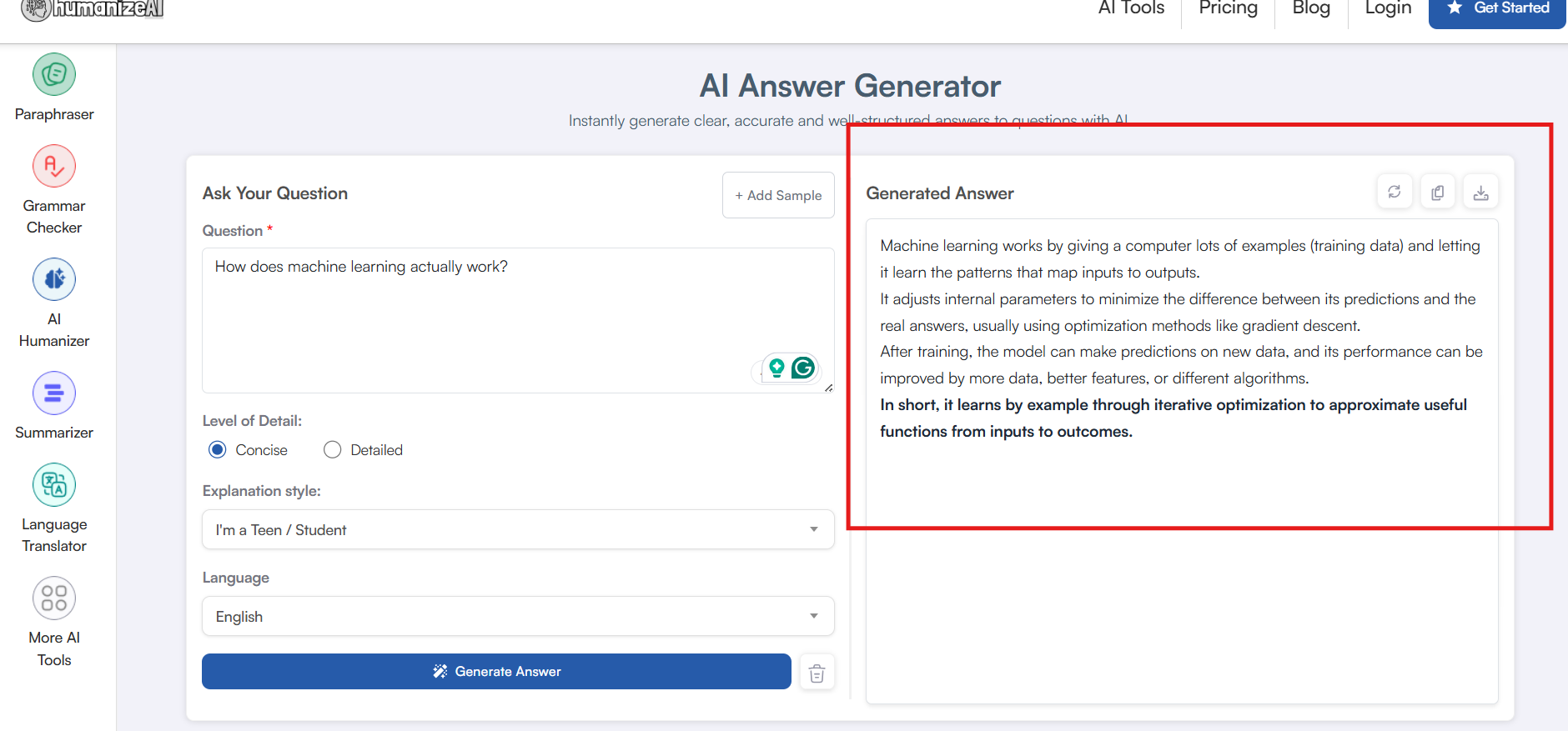Show More AI Tools grid
Screen dimensions: 1568x731
click(x=54, y=598)
